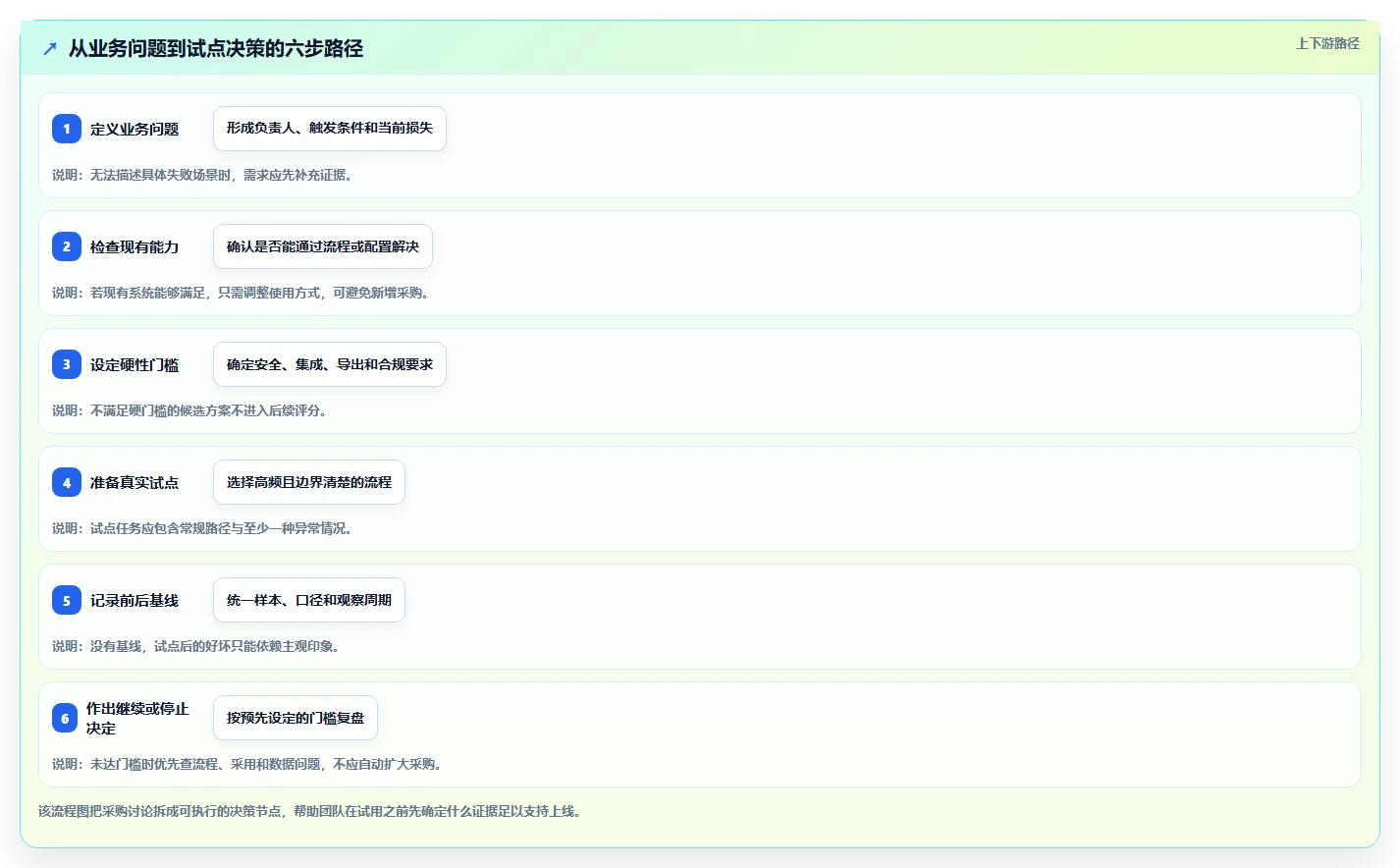This screenshot has height=868, width=1400.
Task: Click the step 4 number badge
Action: click(x=67, y=482)
